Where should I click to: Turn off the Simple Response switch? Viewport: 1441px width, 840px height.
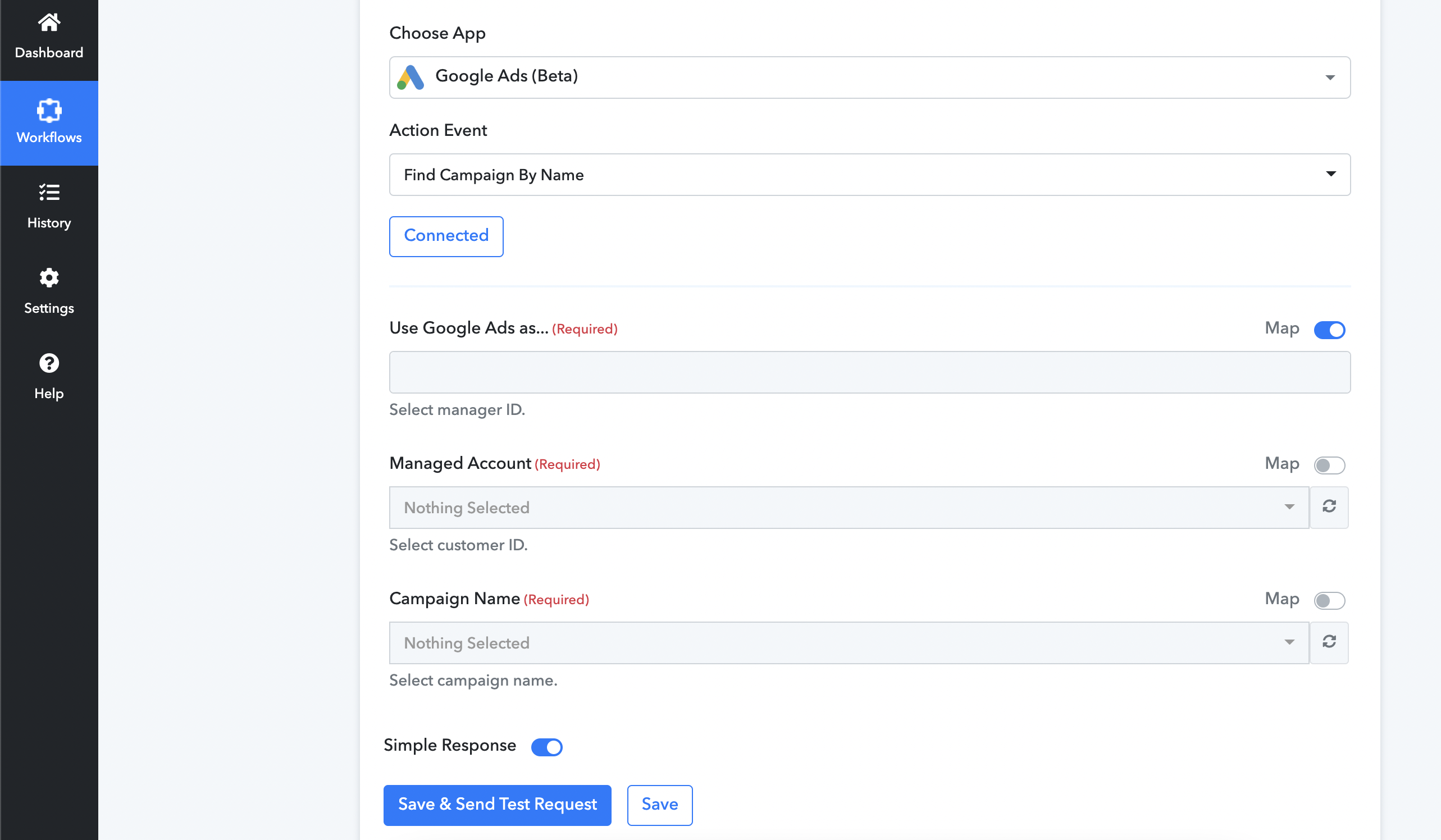[546, 747]
